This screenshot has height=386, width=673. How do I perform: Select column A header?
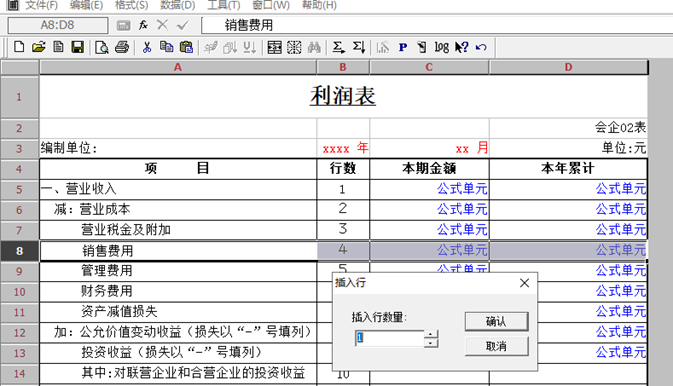coord(178,67)
